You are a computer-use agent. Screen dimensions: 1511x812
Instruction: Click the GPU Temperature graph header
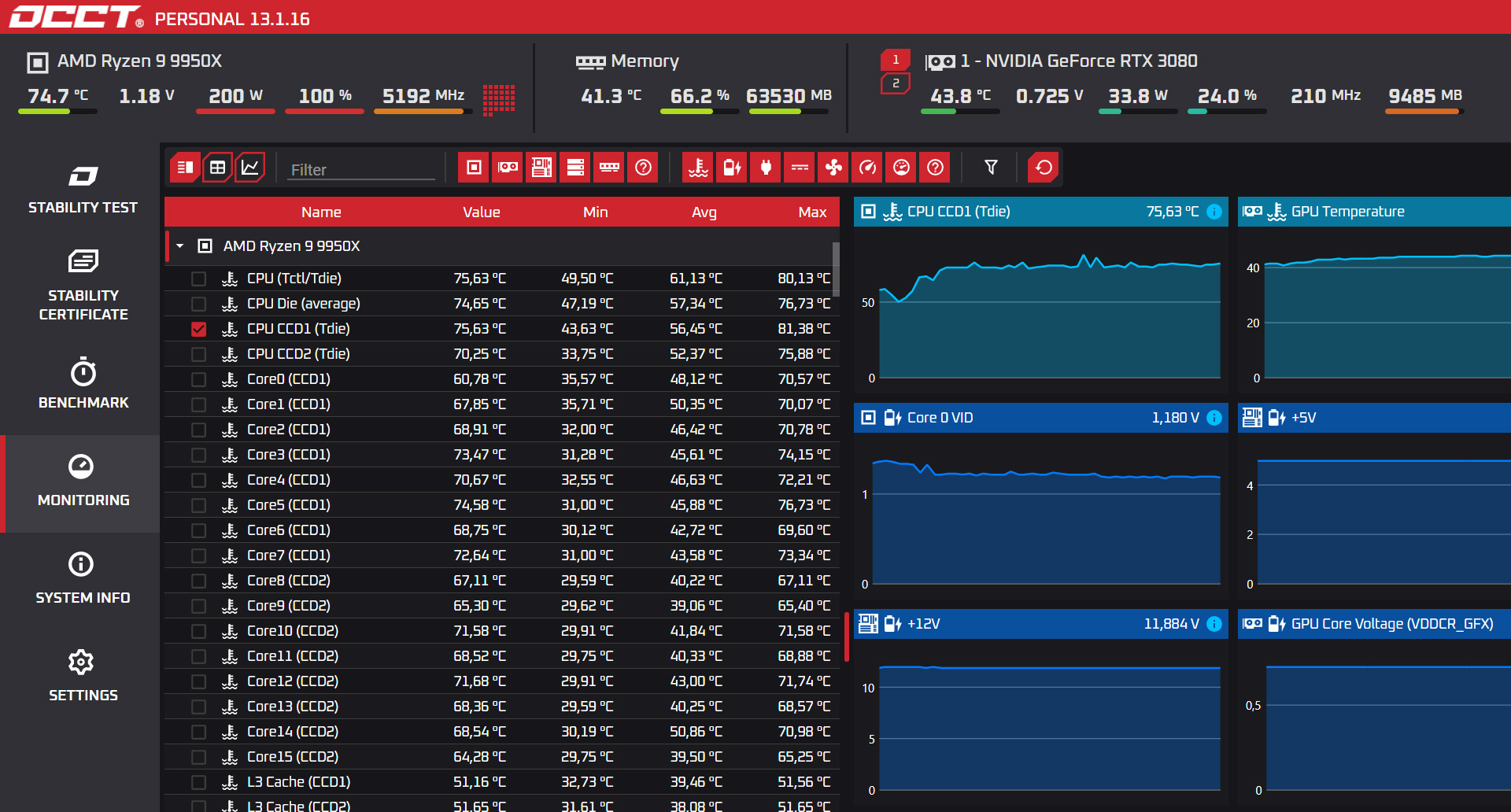click(x=1374, y=212)
